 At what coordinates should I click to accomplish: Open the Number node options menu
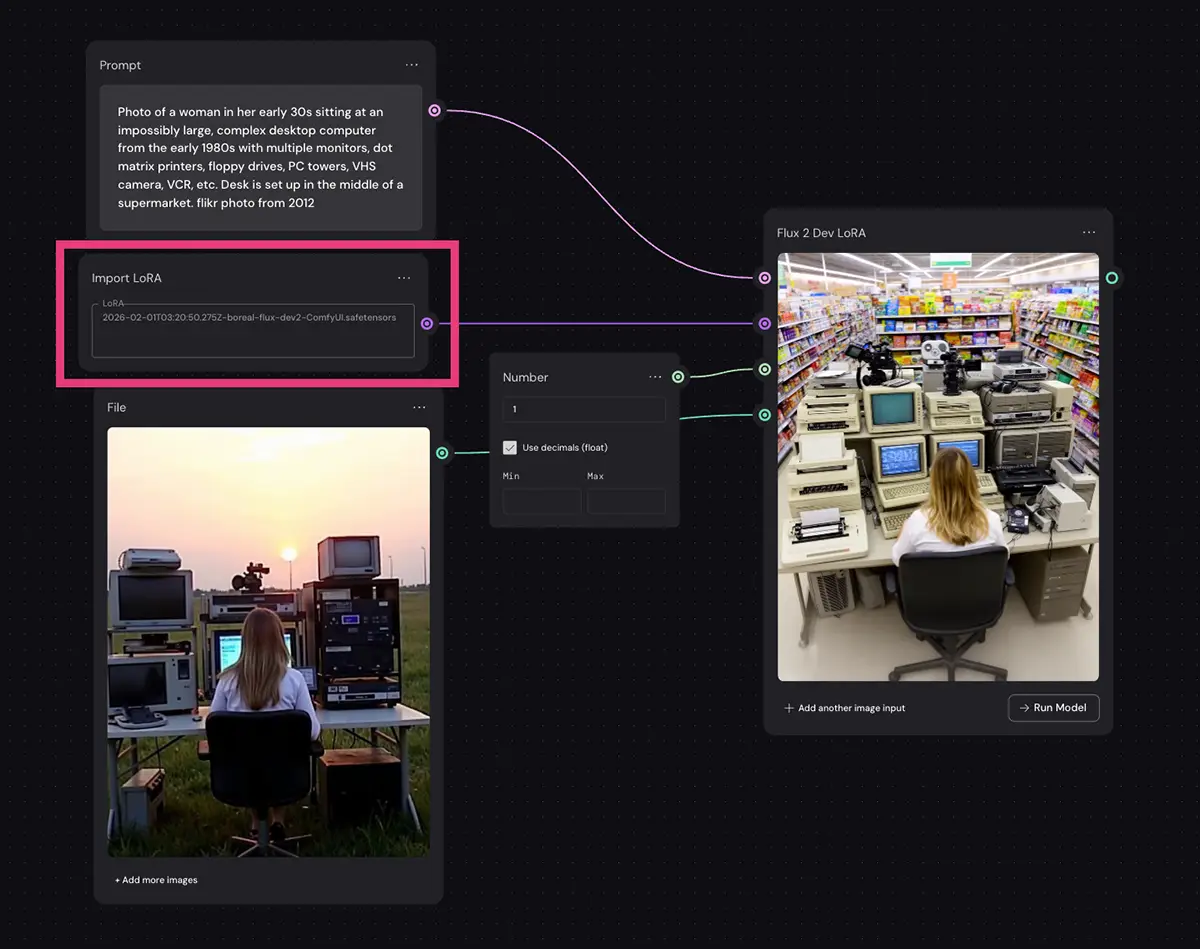[655, 377]
